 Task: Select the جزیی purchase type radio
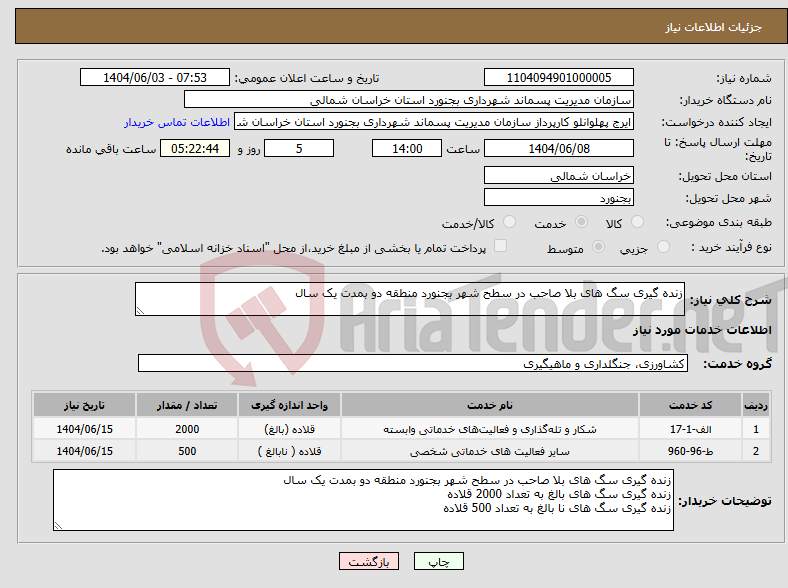663,246
